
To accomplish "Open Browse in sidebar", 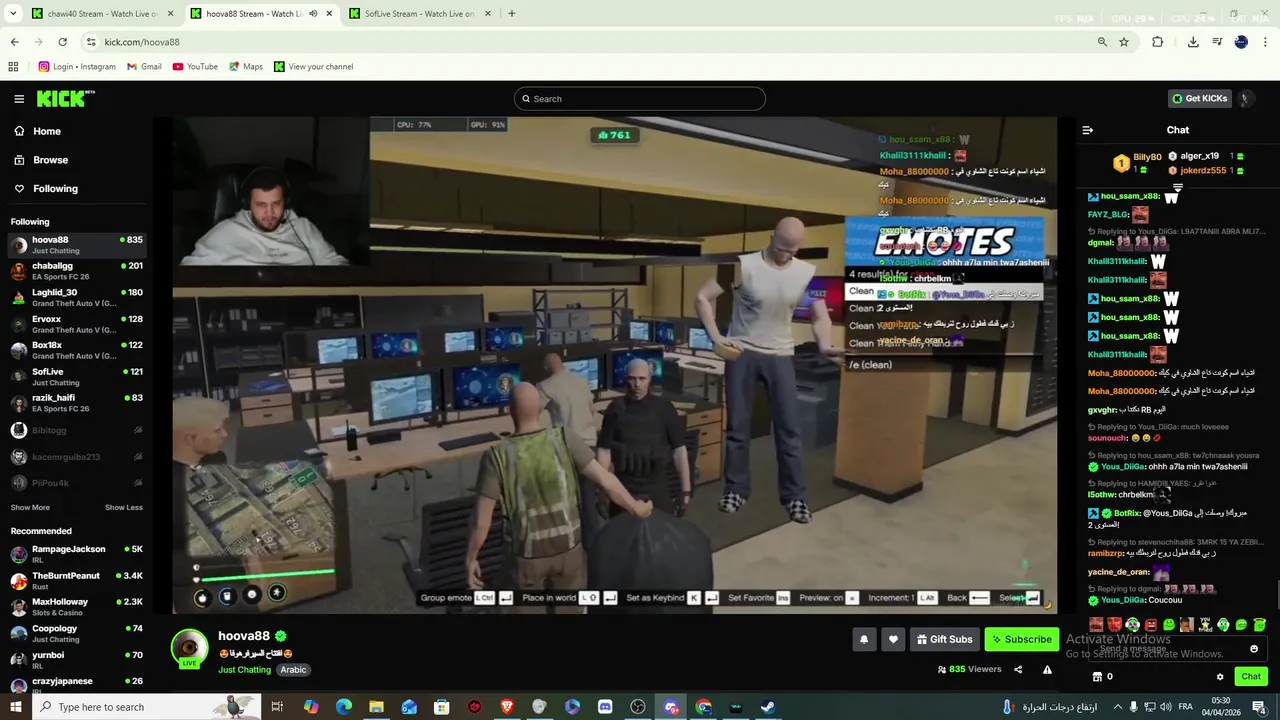I will [x=41, y=160].
